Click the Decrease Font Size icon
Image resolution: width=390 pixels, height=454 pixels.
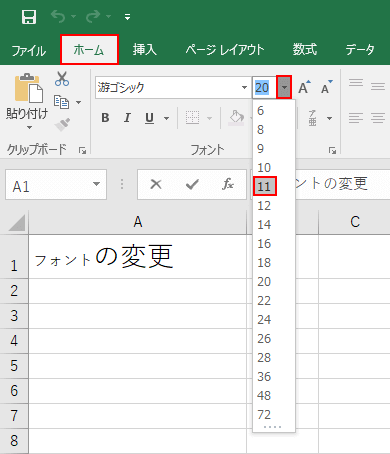pos(327,87)
